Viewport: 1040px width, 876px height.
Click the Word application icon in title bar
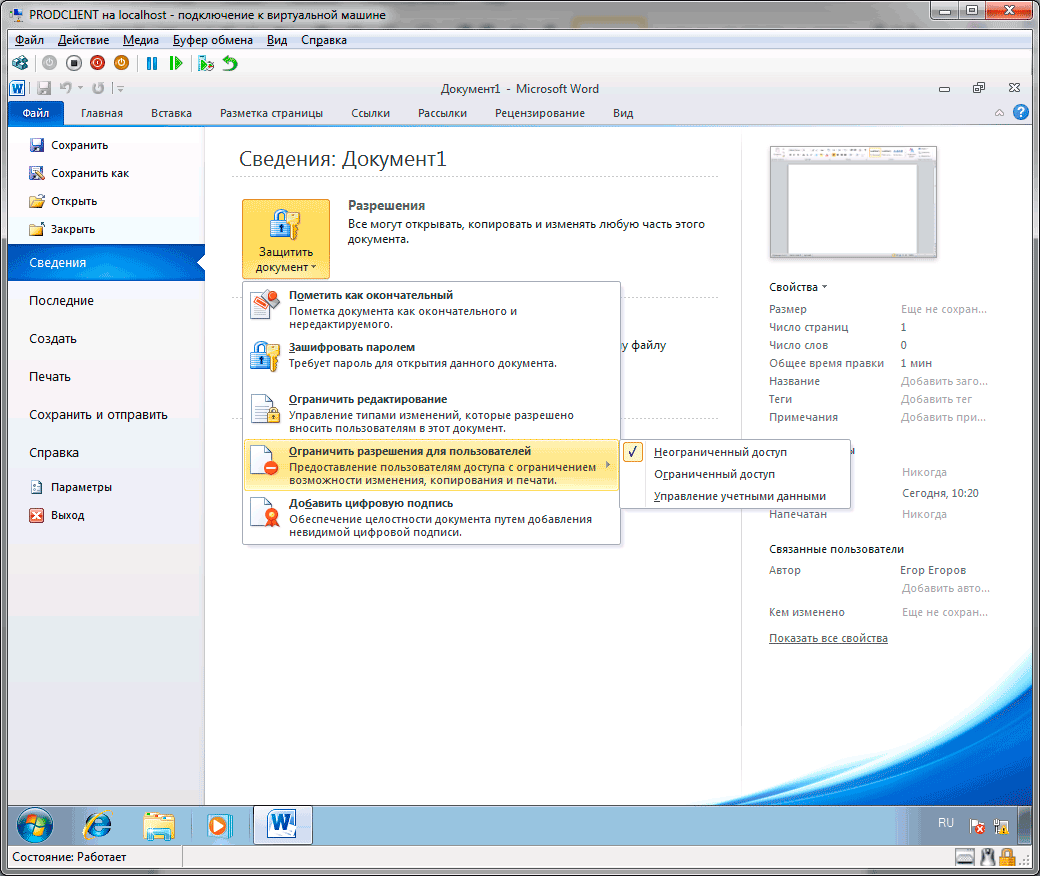point(17,88)
